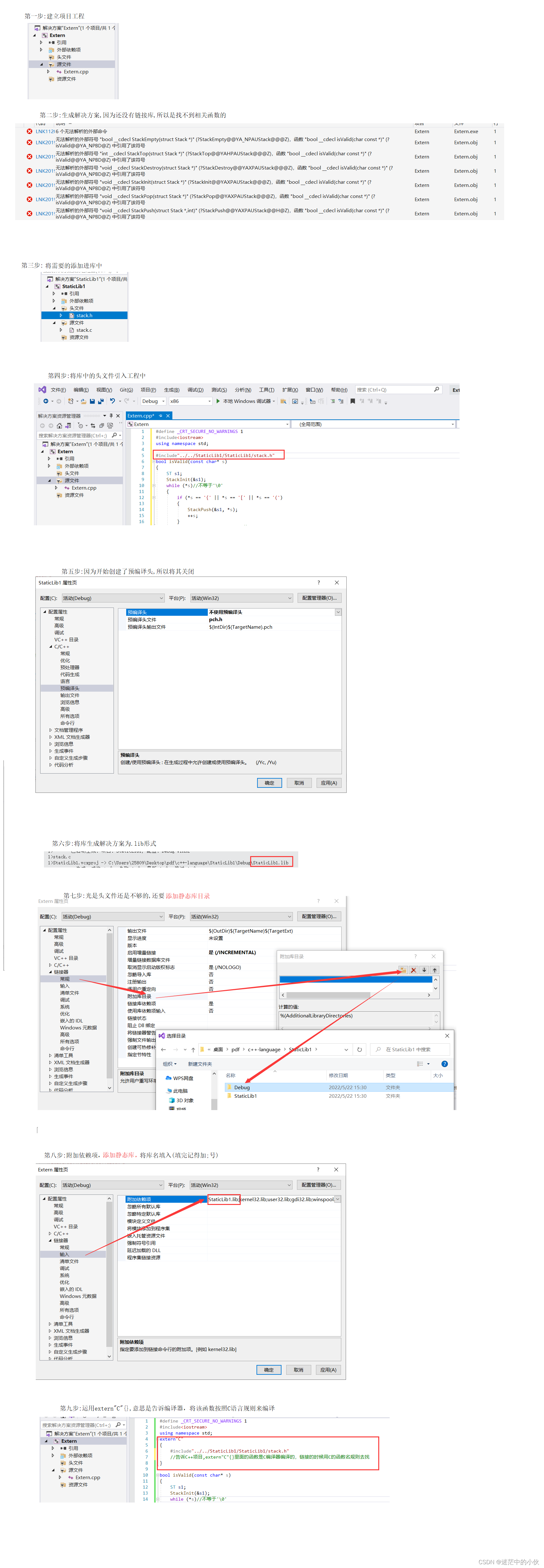This screenshot has height=1568, width=544.
Task: Click 取消 in StaticLib1 属性页
Action: click(x=299, y=783)
